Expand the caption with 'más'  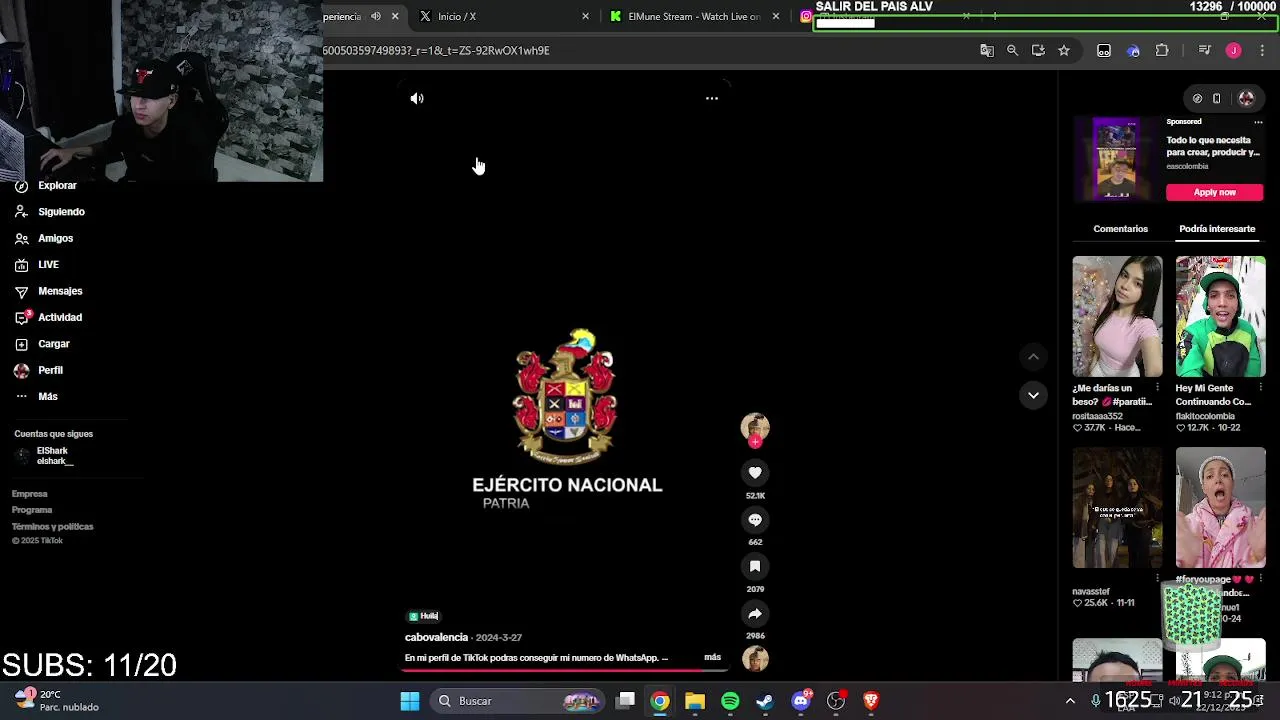tap(712, 657)
